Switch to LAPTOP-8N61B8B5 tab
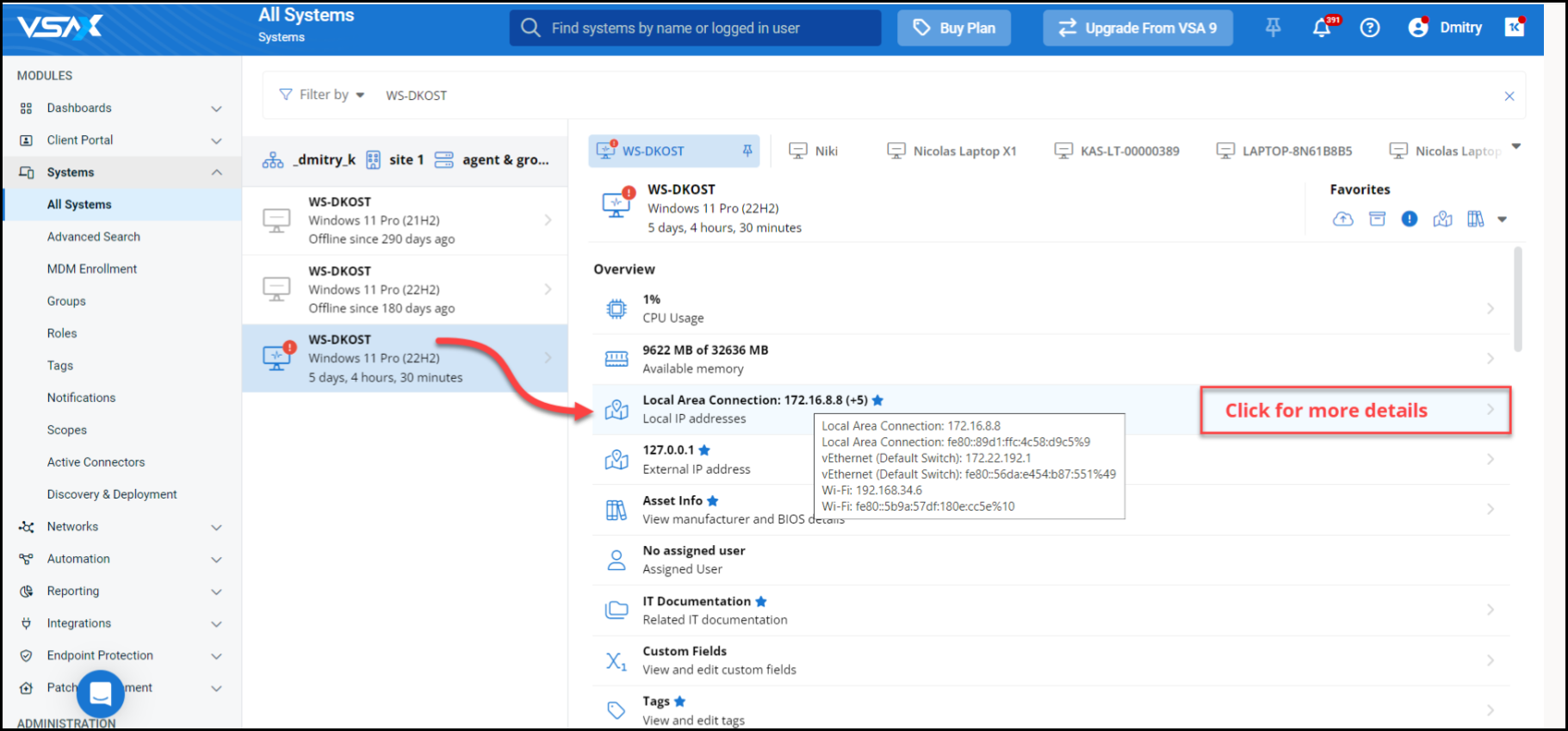The width and height of the screenshot is (1568, 731). [x=1284, y=151]
